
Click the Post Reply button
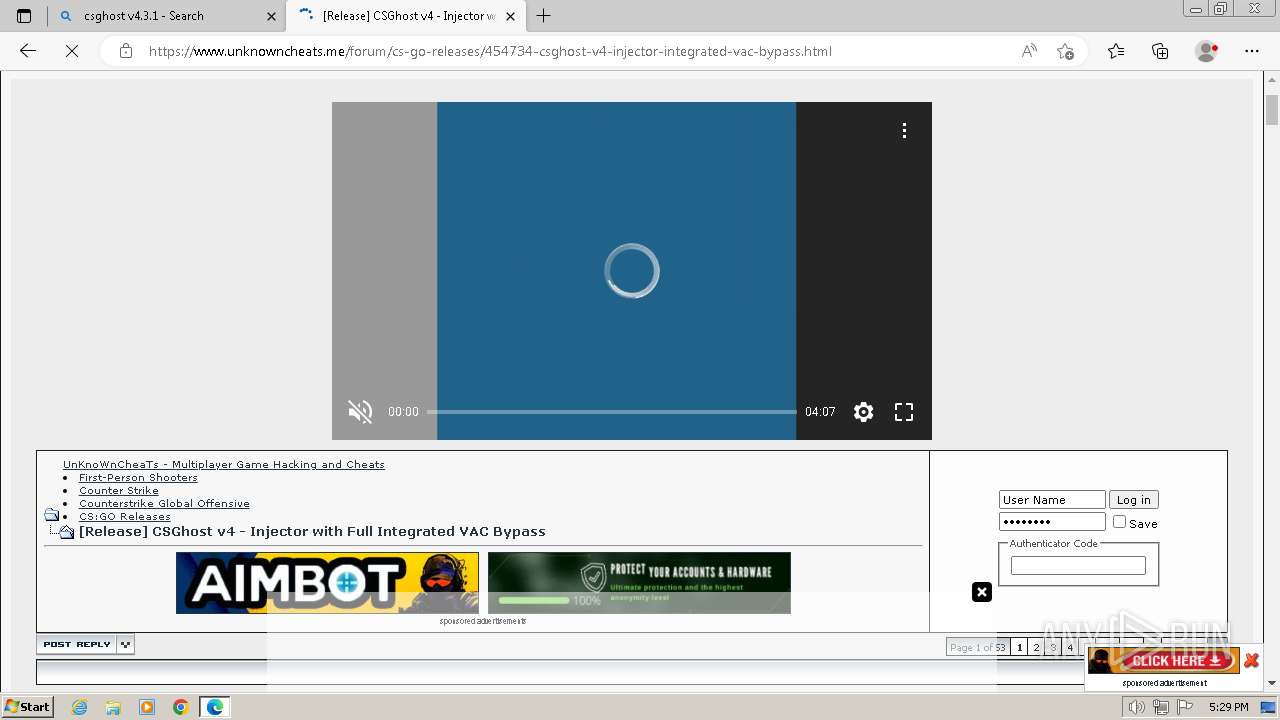point(77,645)
